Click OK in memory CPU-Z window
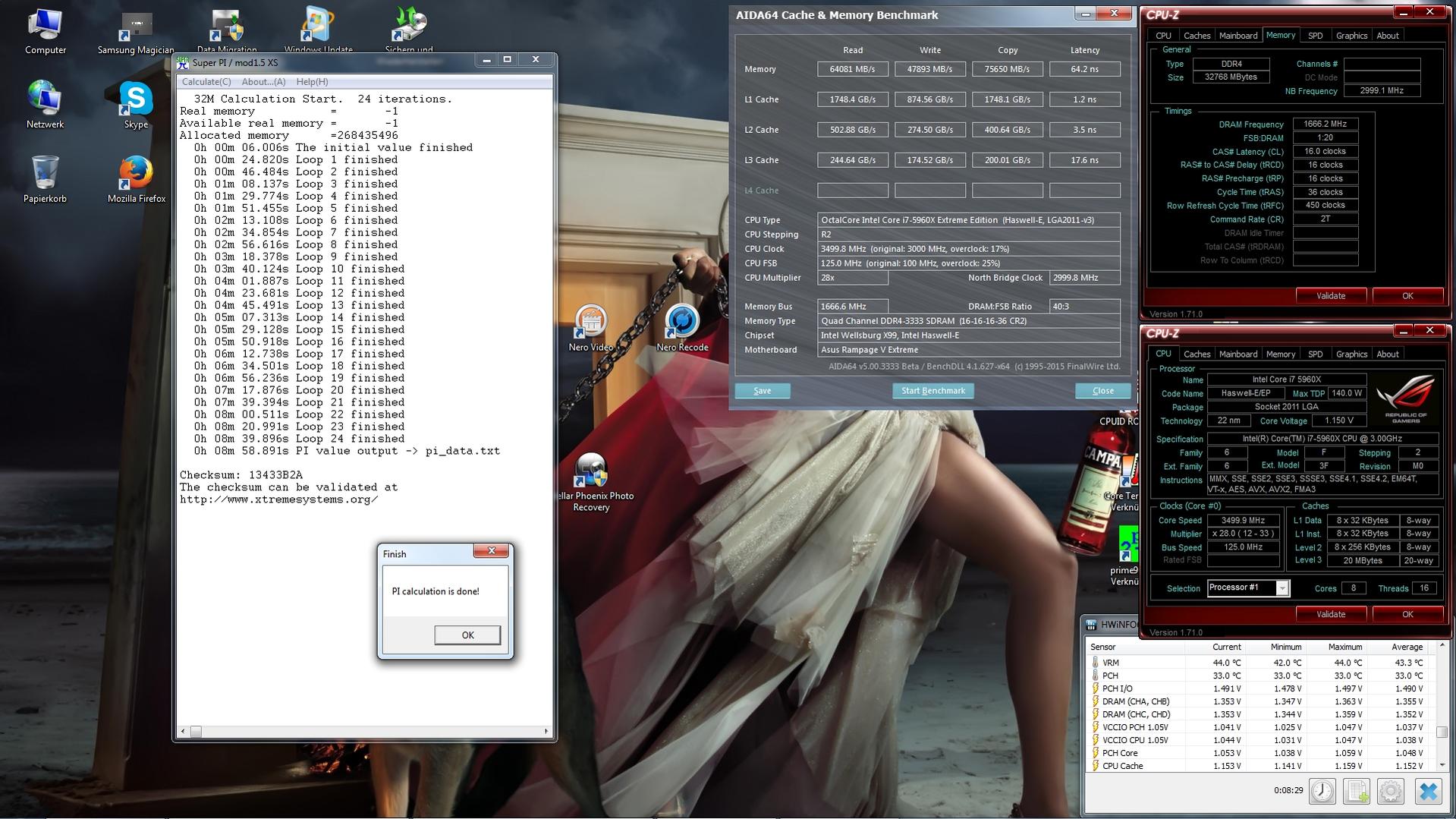 pyautogui.click(x=1407, y=296)
